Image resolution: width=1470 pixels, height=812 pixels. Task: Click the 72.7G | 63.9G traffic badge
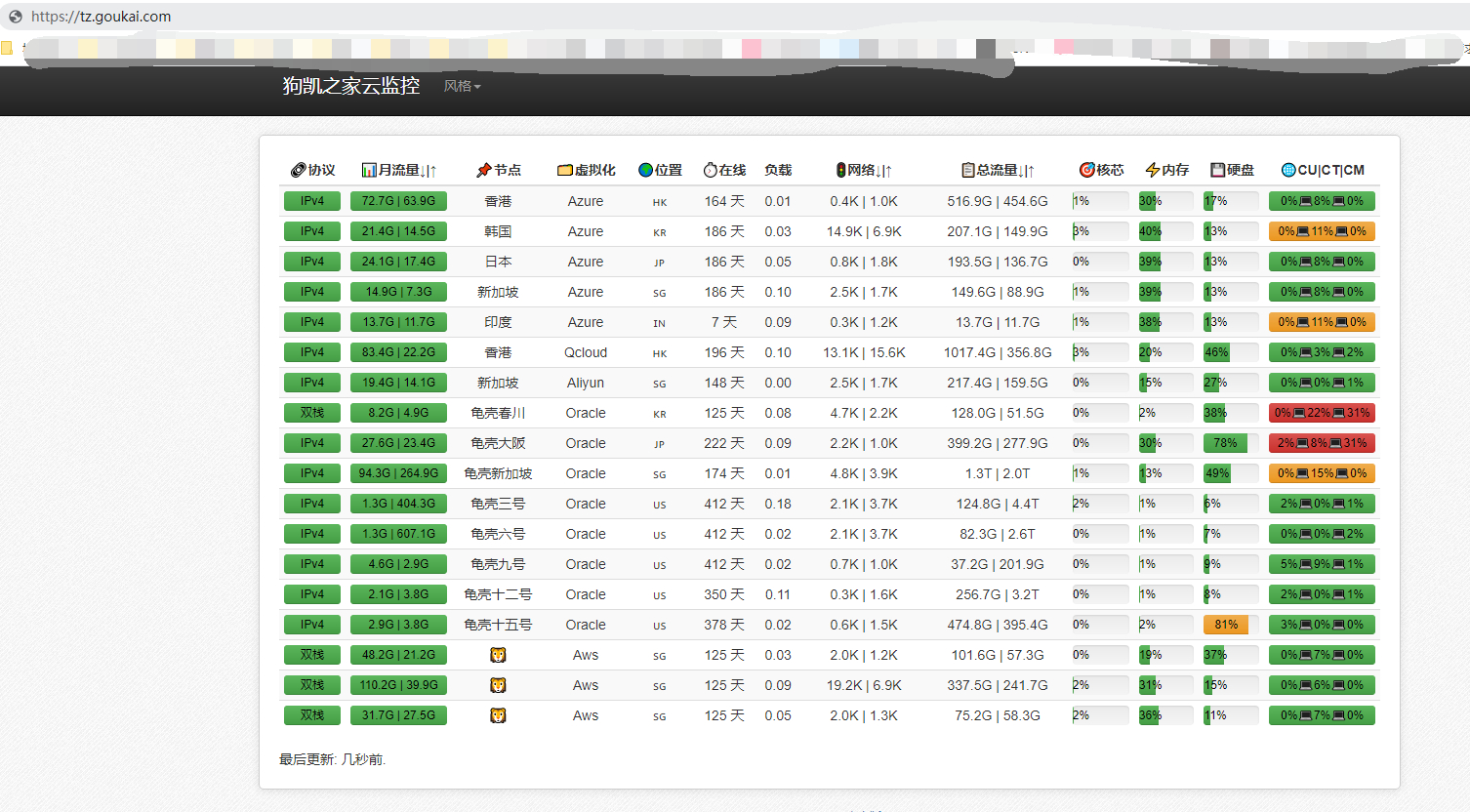pos(398,201)
